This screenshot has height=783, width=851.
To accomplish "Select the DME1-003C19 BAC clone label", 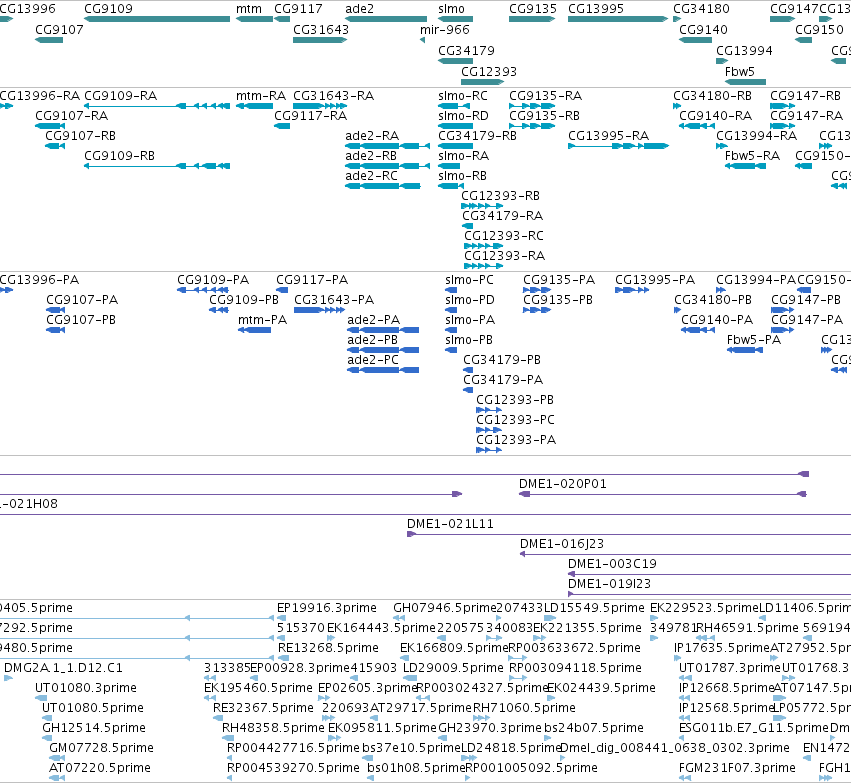I will pyautogui.click(x=612, y=564).
